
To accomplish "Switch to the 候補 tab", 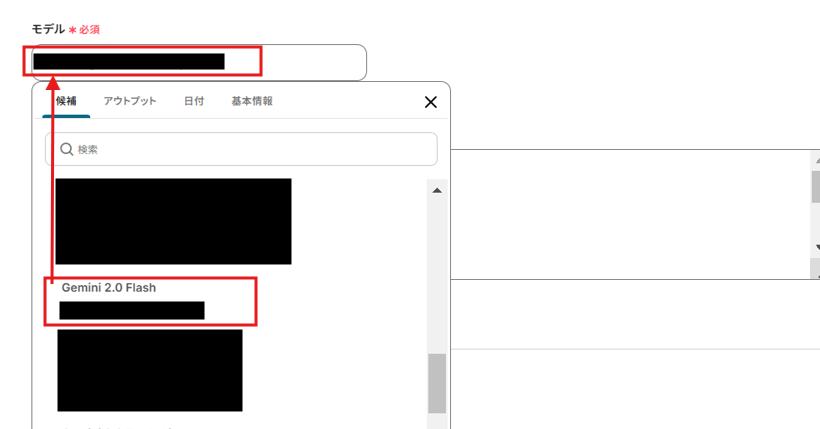I will click(66, 101).
